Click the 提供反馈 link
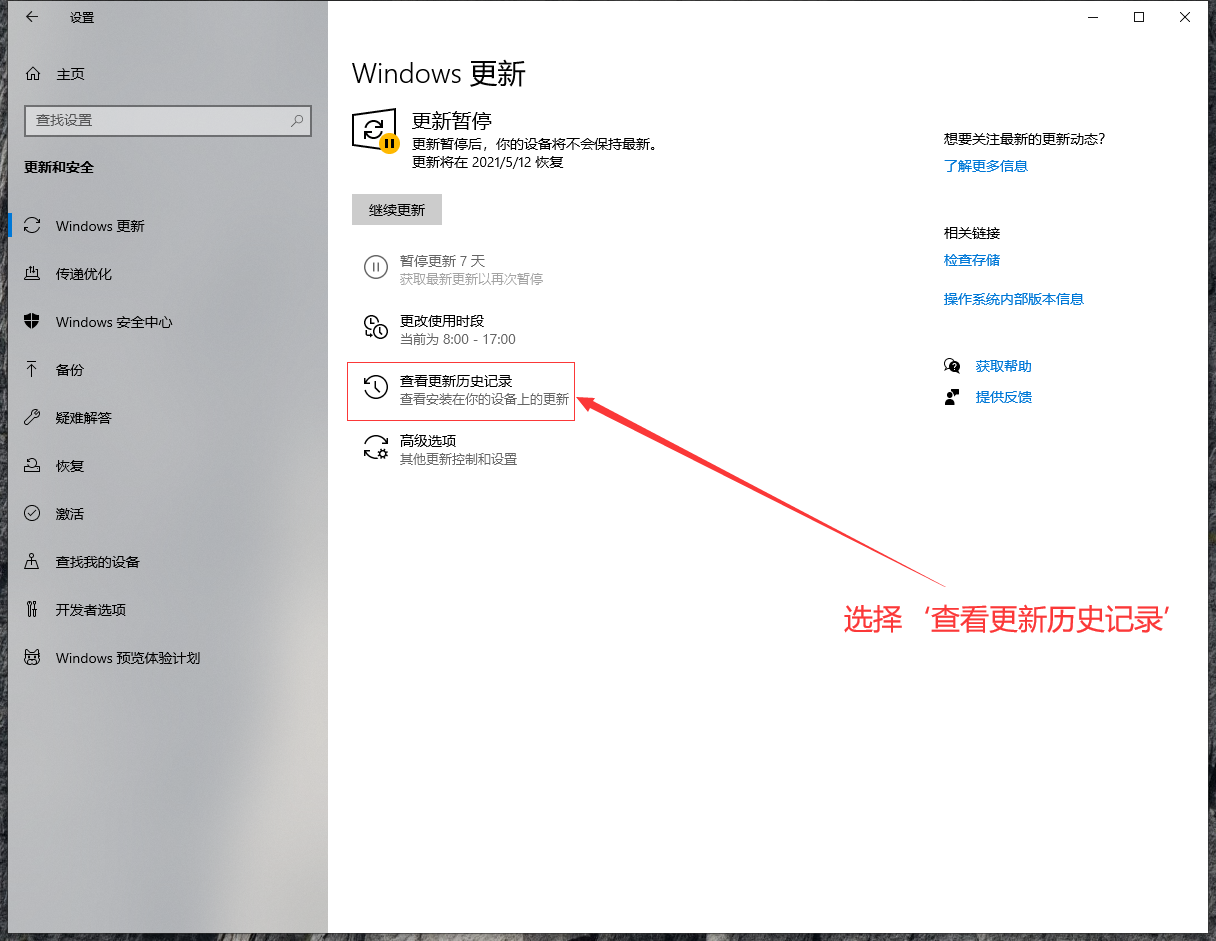Screen dimensions: 1216x941 pos(1004,397)
